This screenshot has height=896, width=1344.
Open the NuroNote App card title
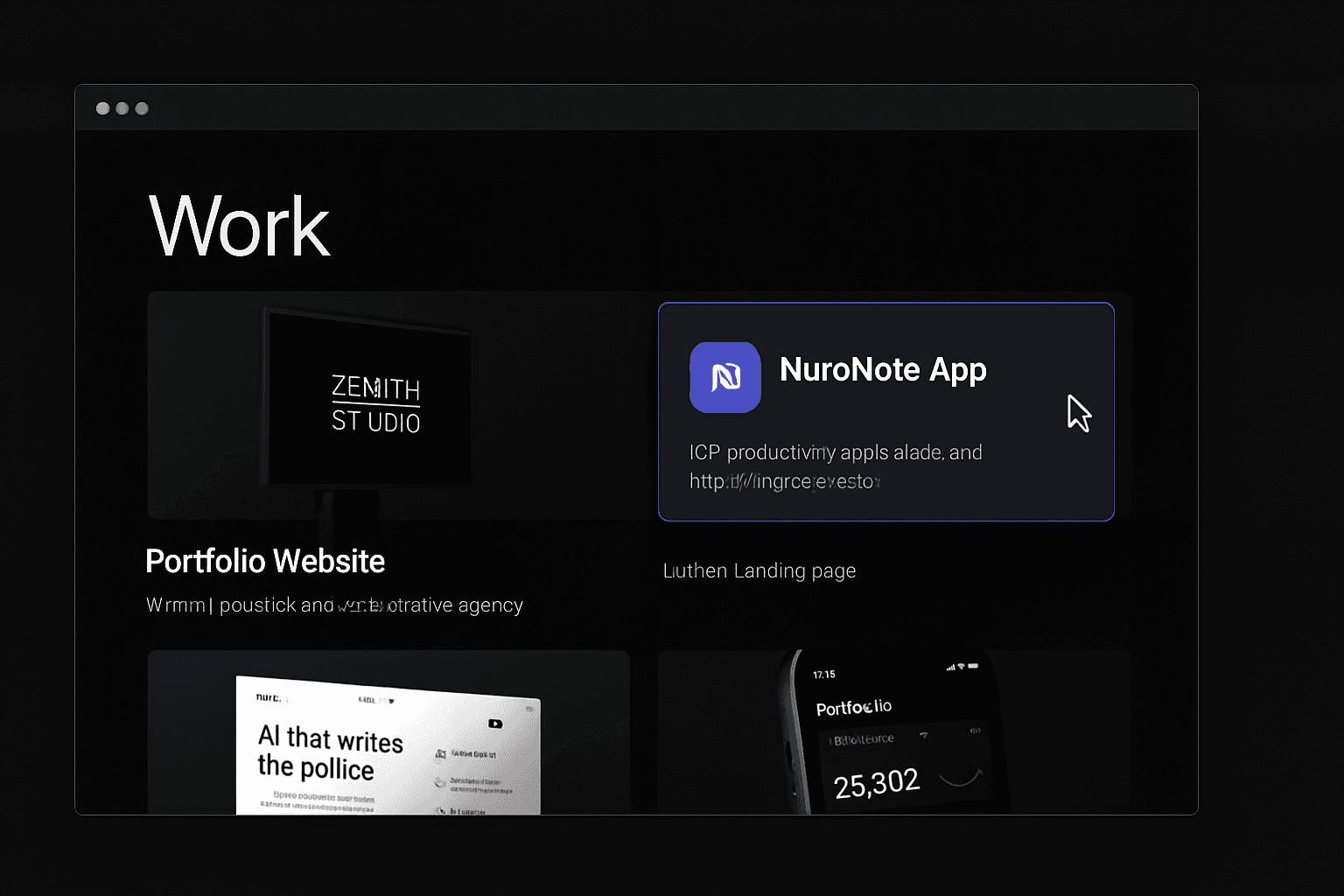pos(883,370)
